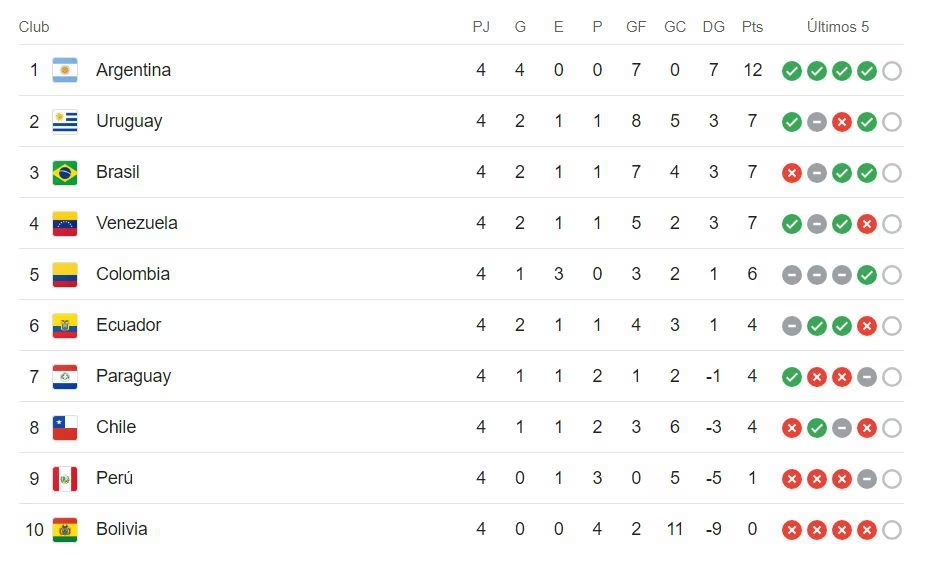Viewport: 927px width, 575px height.
Task: Click Colombia's first grey draw result icon
Action: 792,275
